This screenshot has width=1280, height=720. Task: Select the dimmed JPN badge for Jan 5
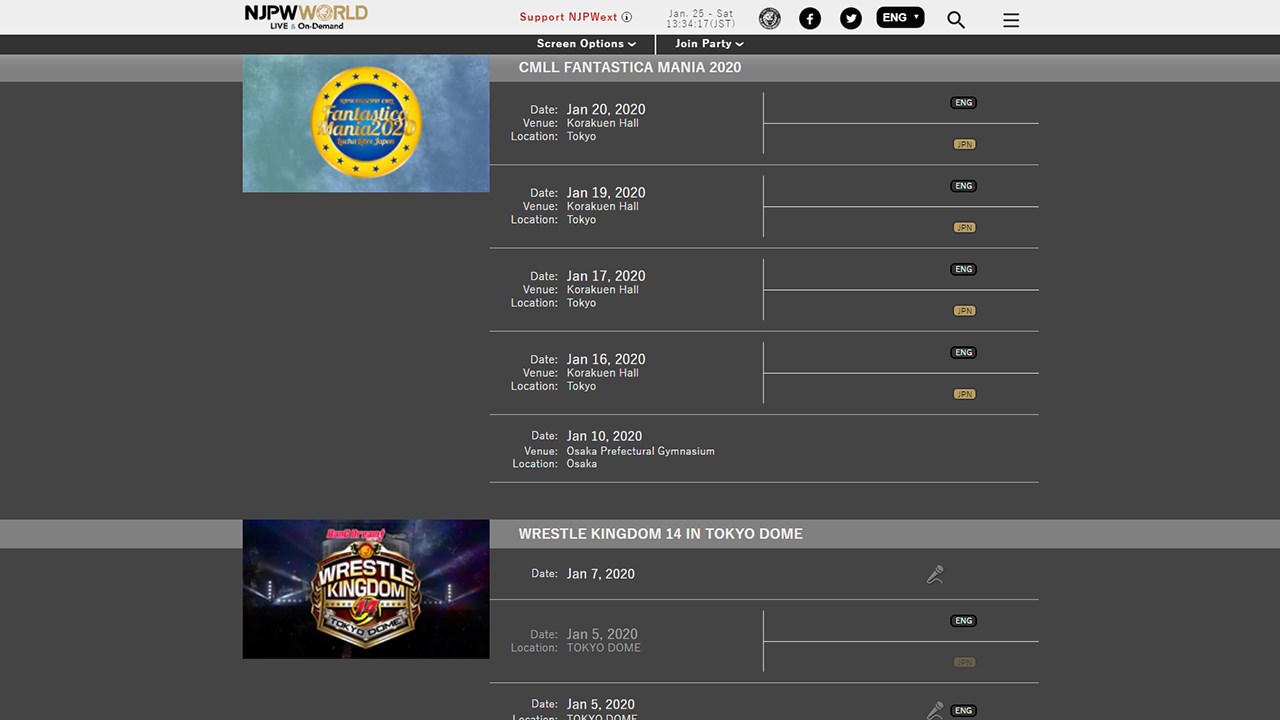964,663
